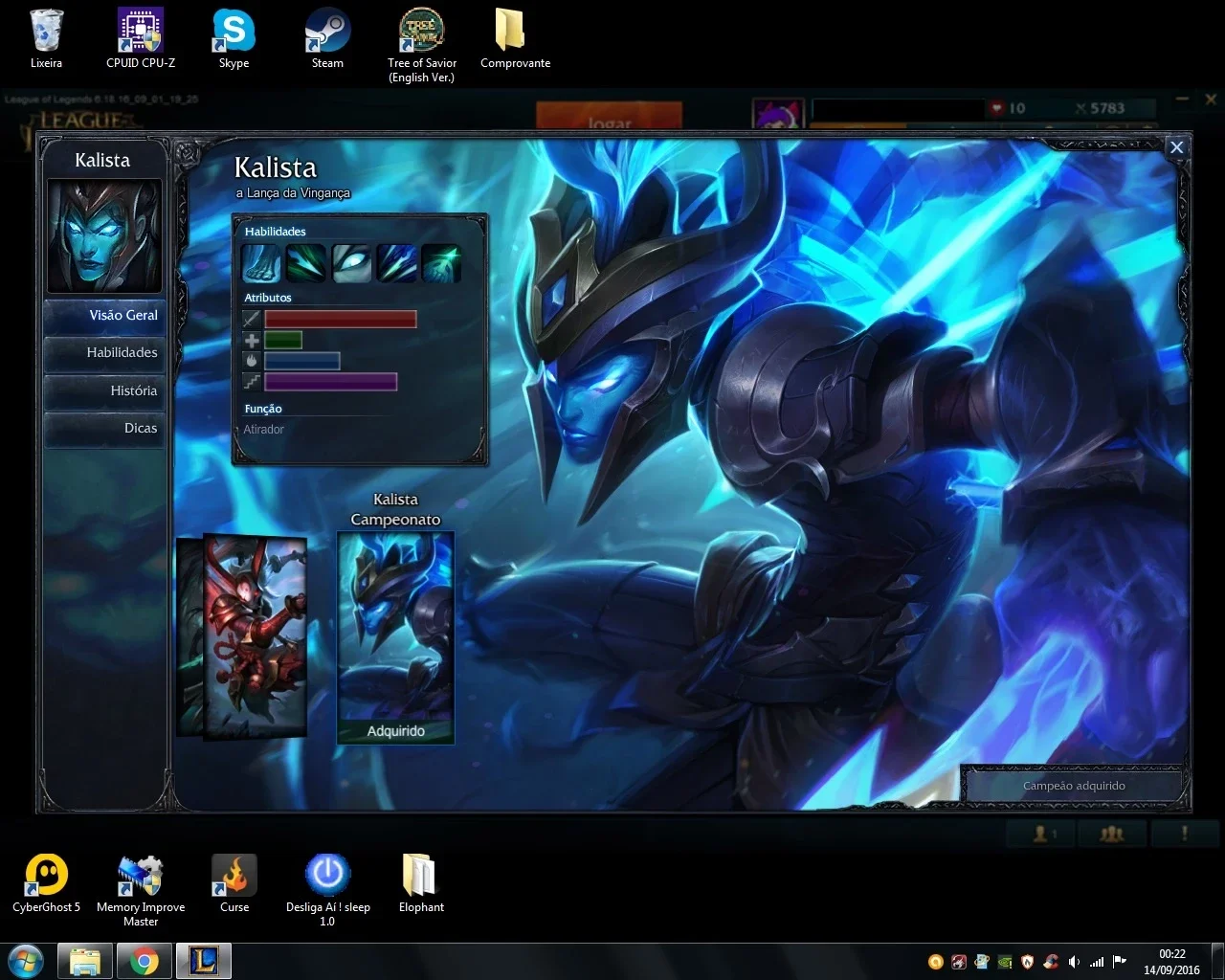Click the purple difficulty attribute bar

click(331, 382)
